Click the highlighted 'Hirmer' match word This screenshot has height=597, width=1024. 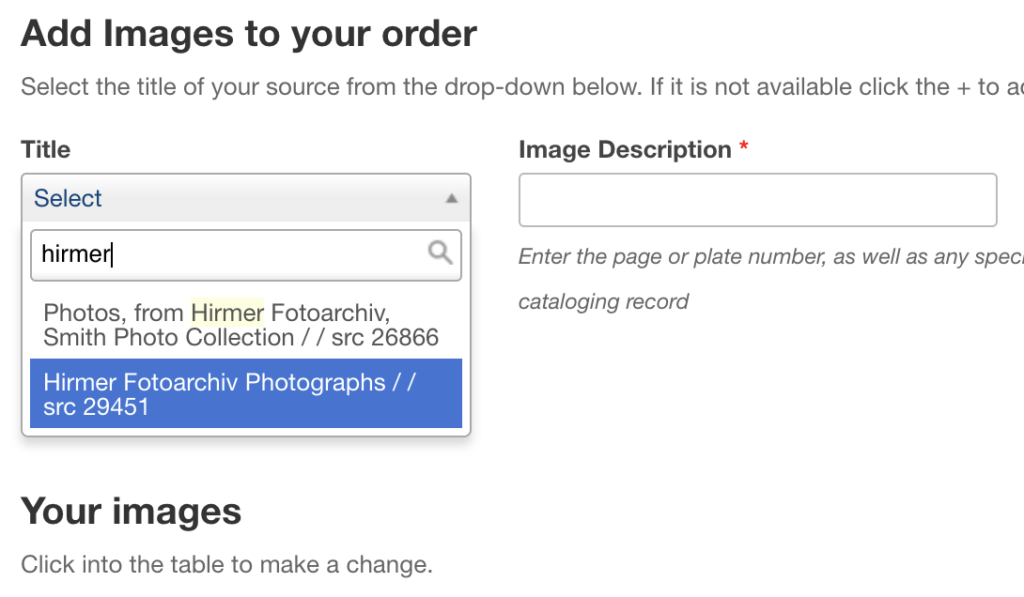[x=227, y=313]
